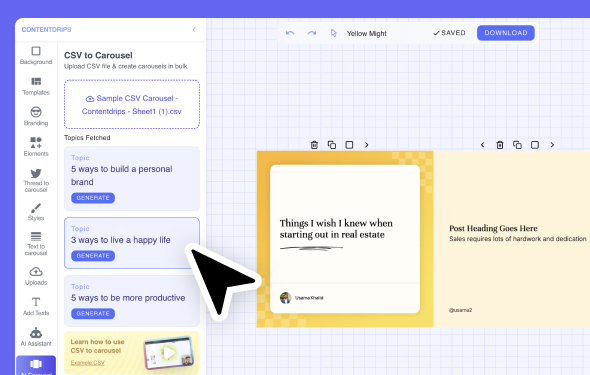The height and width of the screenshot is (375, 590).
Task: Move first slide right with chevron
Action: click(x=367, y=145)
